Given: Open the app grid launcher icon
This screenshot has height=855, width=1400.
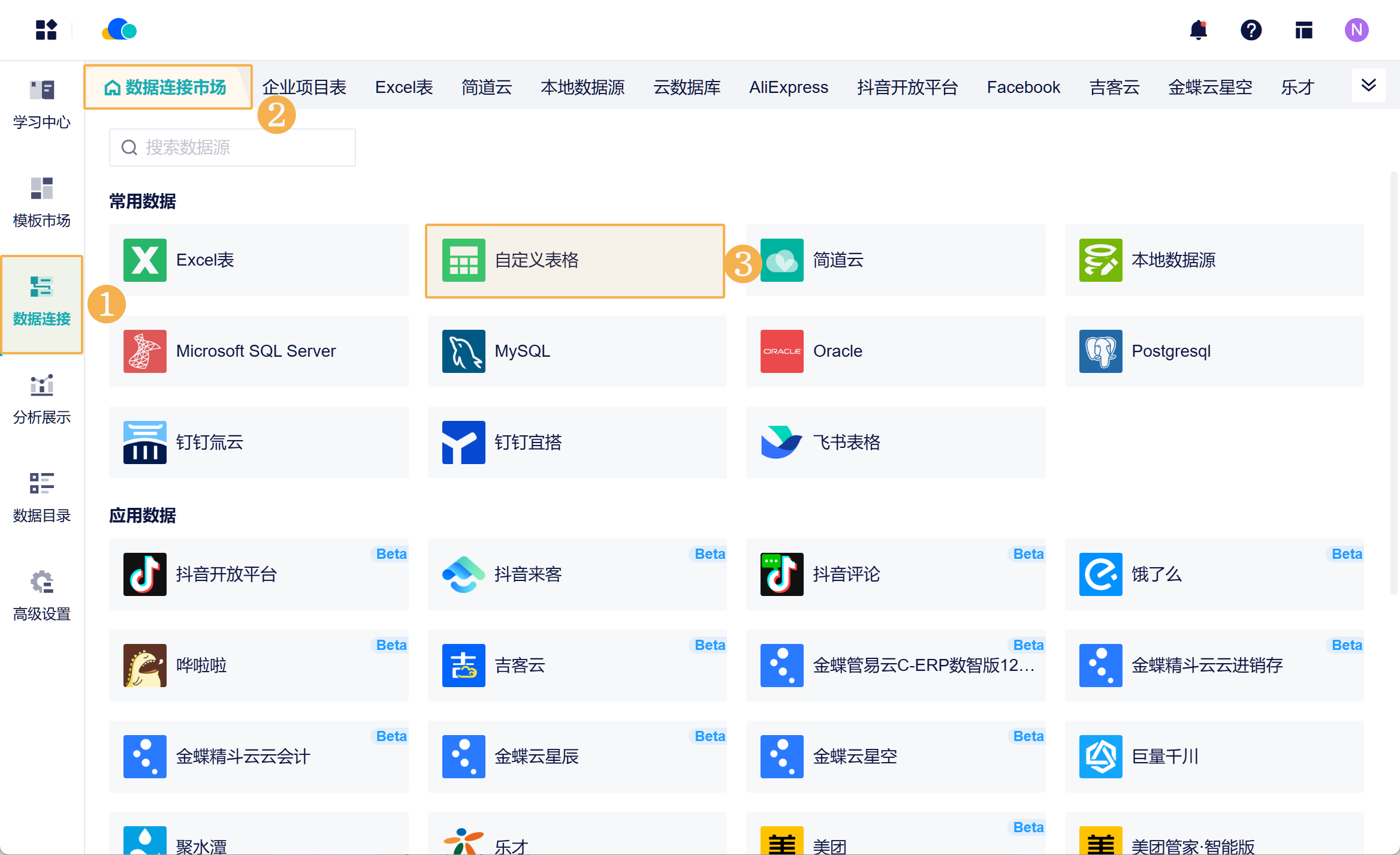Looking at the screenshot, I should [46, 30].
